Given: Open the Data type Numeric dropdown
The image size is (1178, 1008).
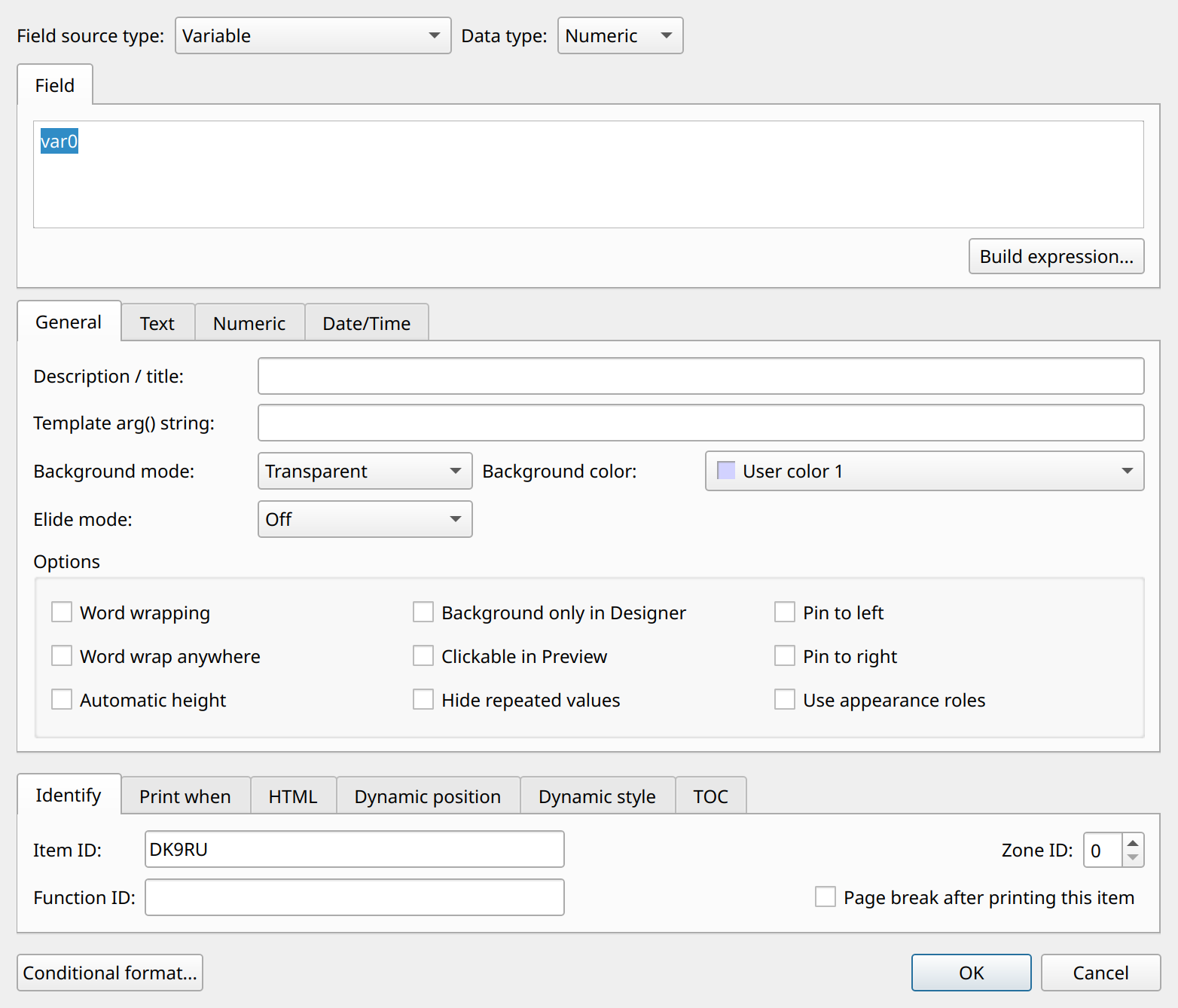Looking at the screenshot, I should click(x=620, y=35).
